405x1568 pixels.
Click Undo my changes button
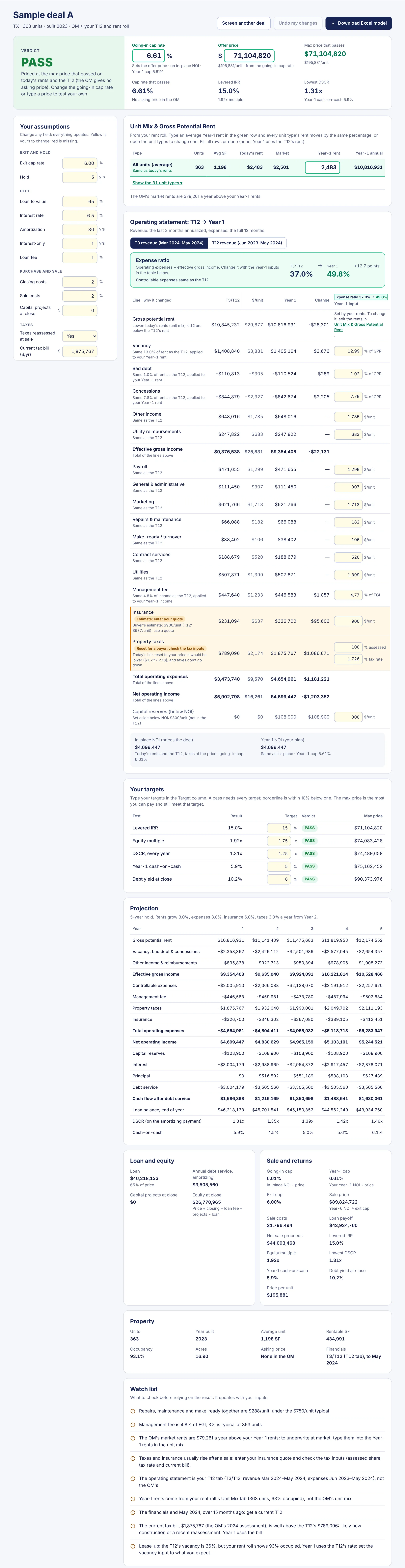tap(298, 23)
